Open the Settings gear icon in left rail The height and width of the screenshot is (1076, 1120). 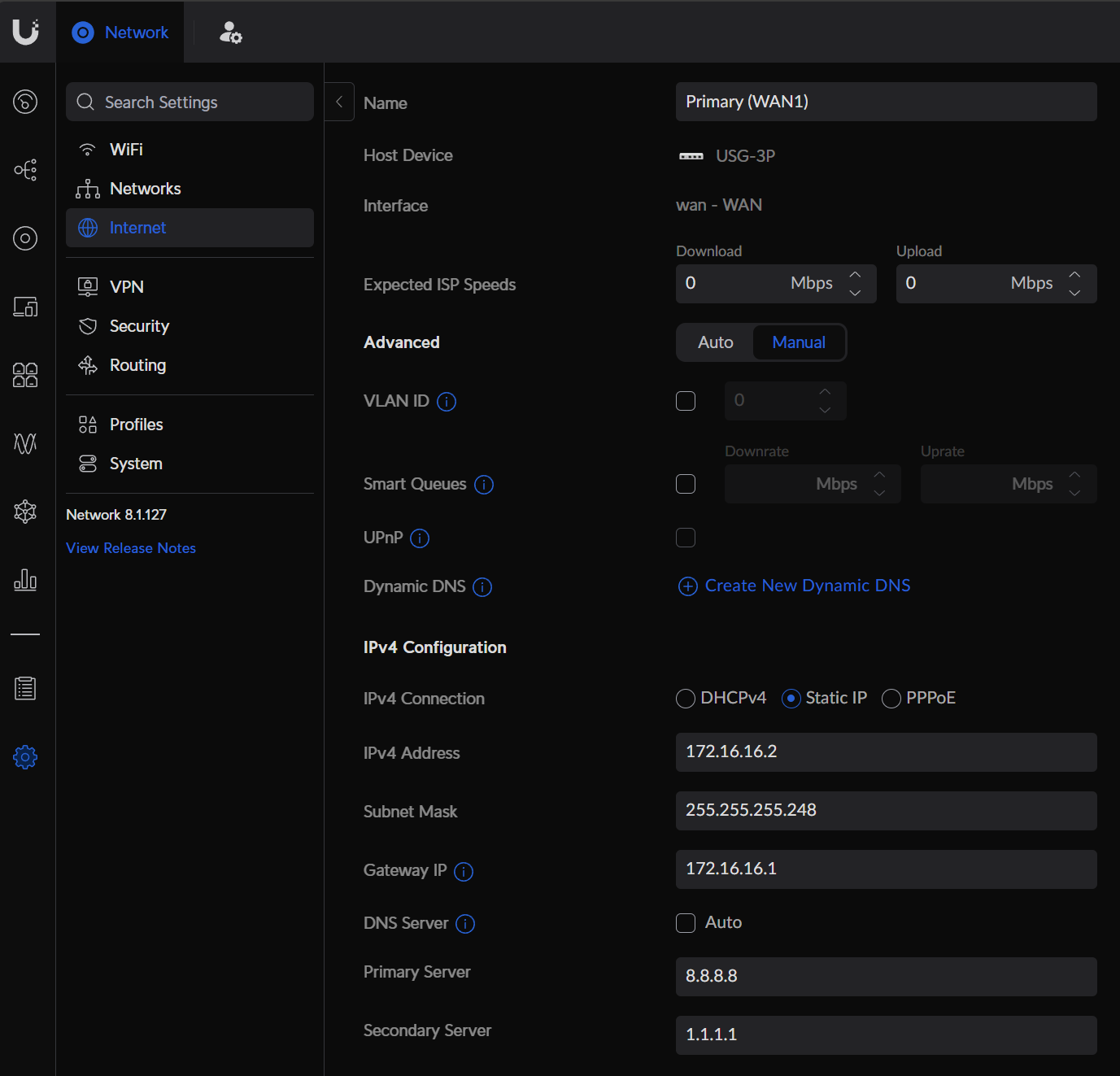[x=25, y=757]
